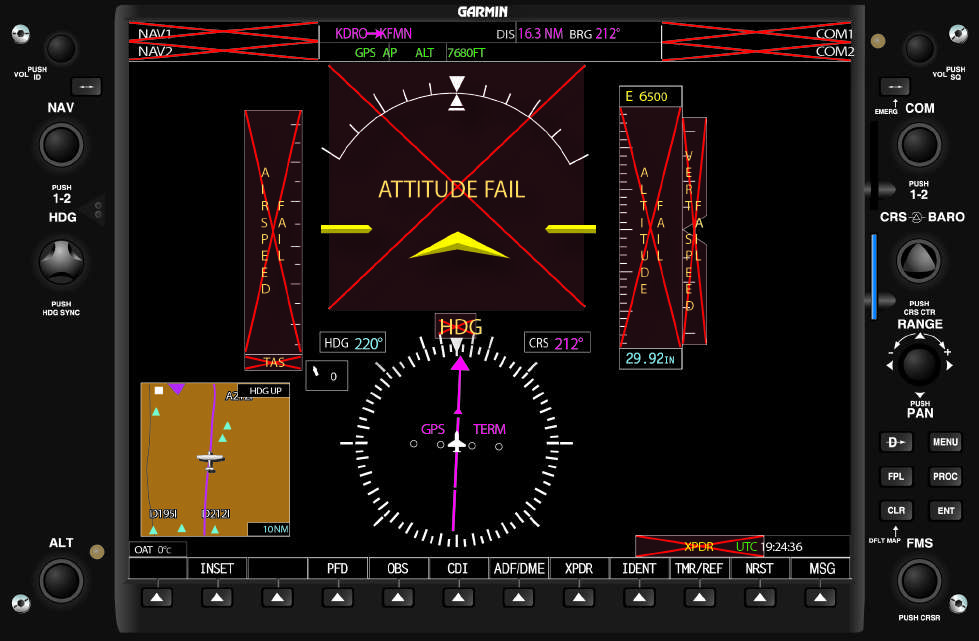The image size is (979, 641).
Task: Activate the Direct-To button
Action: [896, 442]
